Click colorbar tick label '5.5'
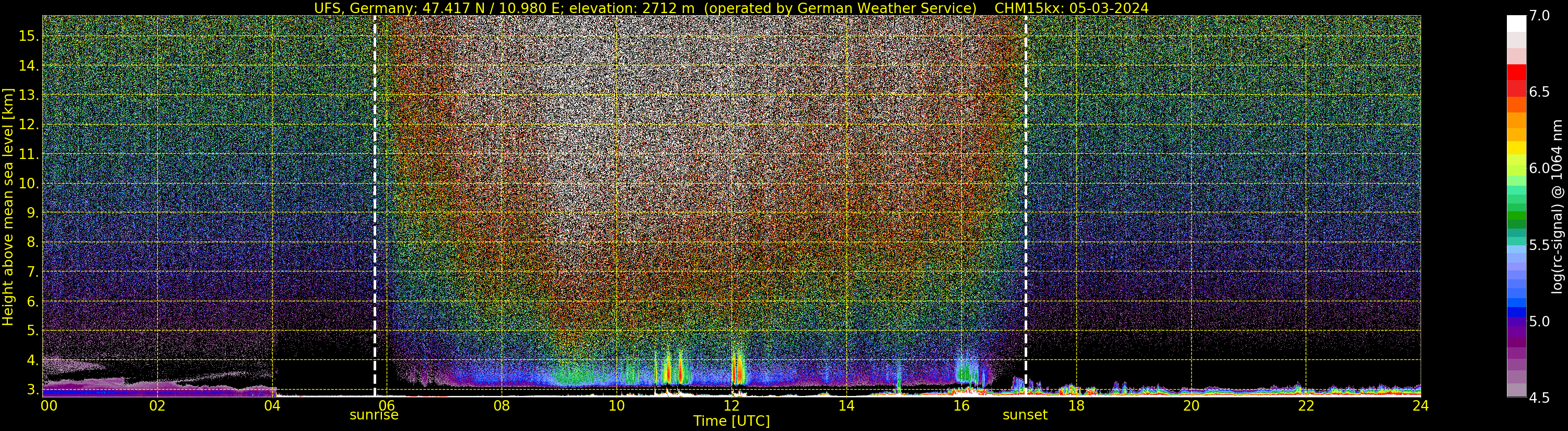The height and width of the screenshot is (431, 1568). [1539, 245]
